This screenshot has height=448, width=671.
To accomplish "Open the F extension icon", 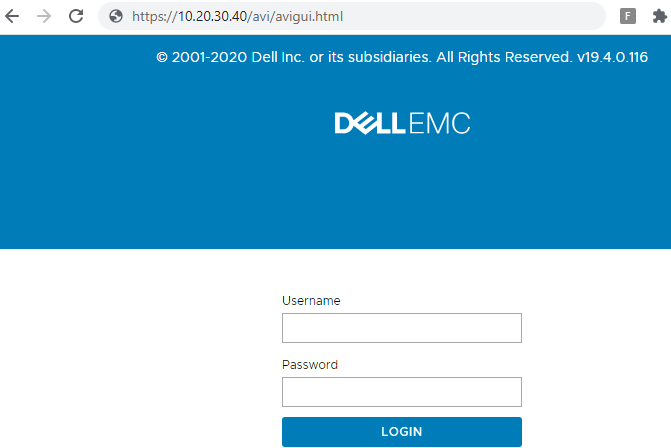I will 628,16.
